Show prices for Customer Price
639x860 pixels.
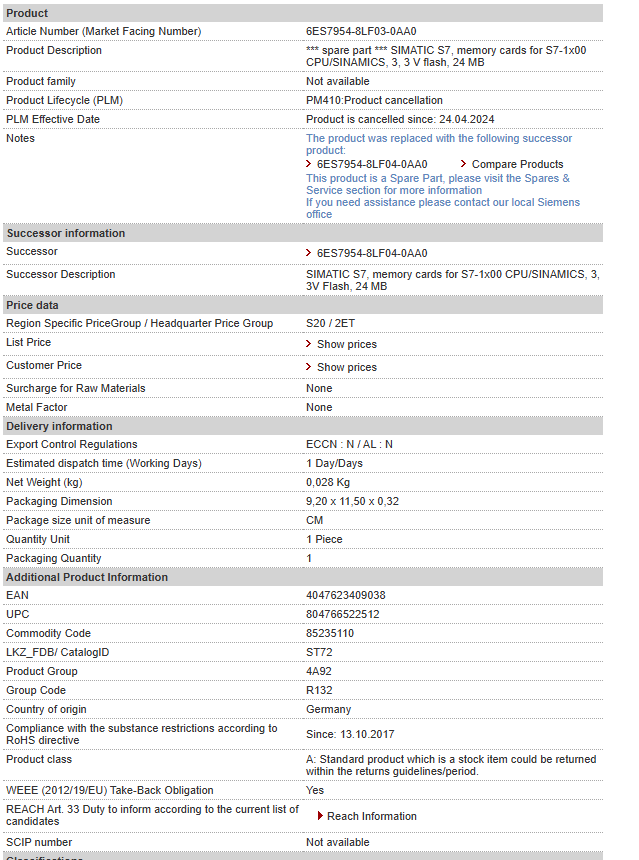(346, 367)
